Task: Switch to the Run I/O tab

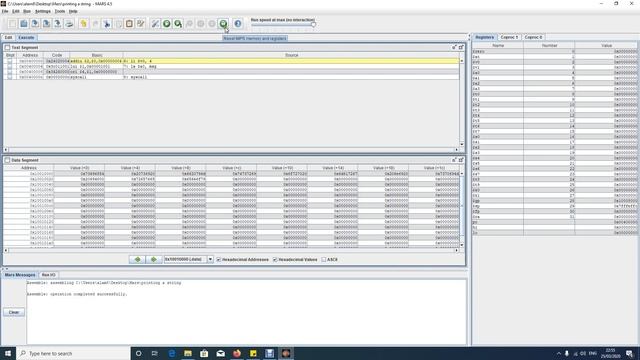Action: pos(49,275)
